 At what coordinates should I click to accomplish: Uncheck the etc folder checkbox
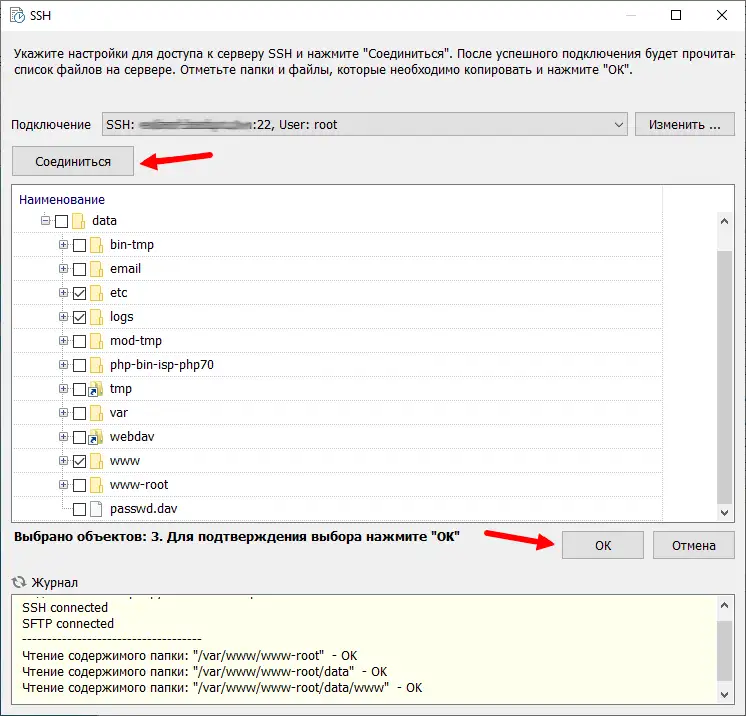(80, 293)
